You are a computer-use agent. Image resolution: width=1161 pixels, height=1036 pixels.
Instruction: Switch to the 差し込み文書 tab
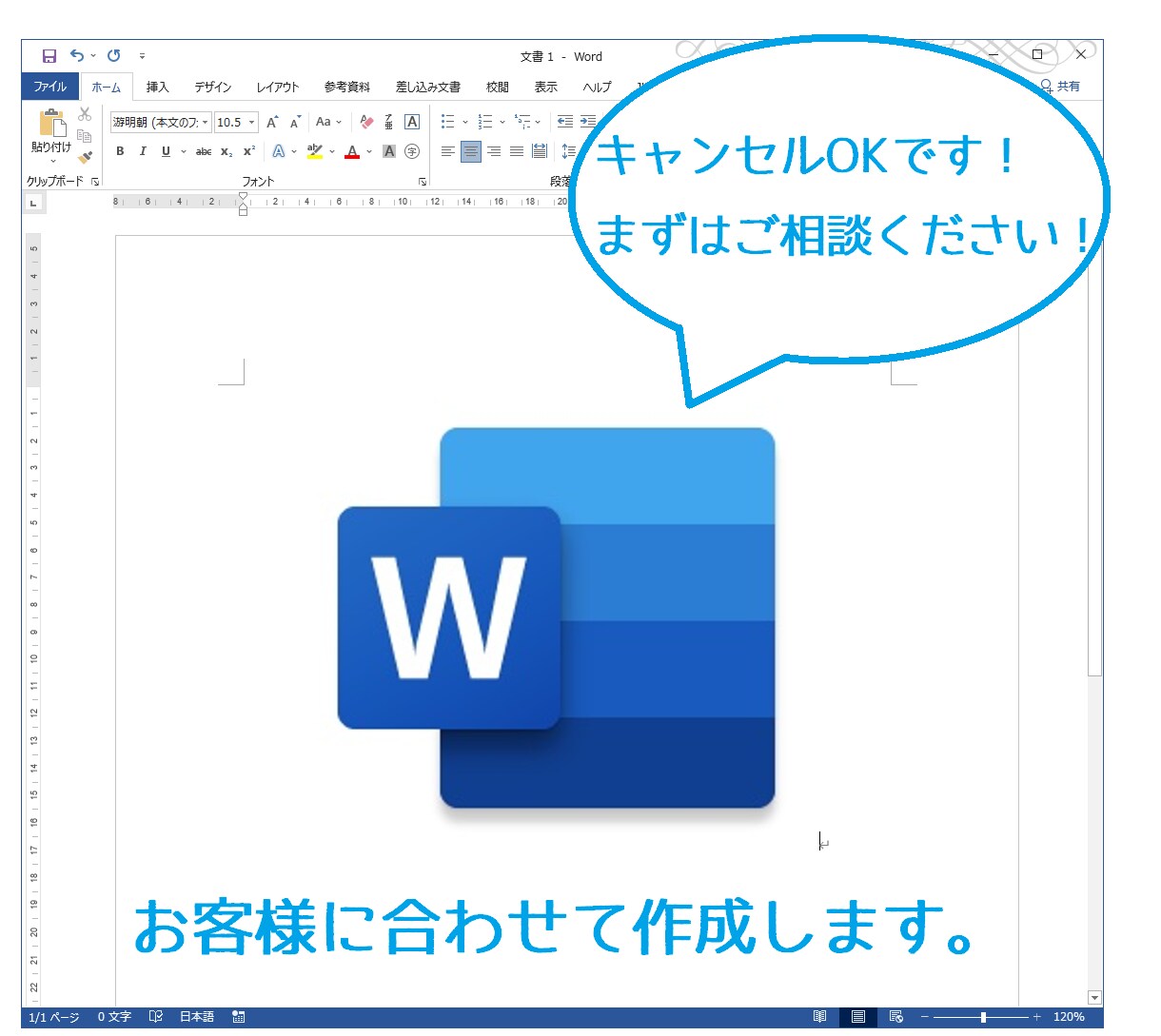click(x=428, y=87)
